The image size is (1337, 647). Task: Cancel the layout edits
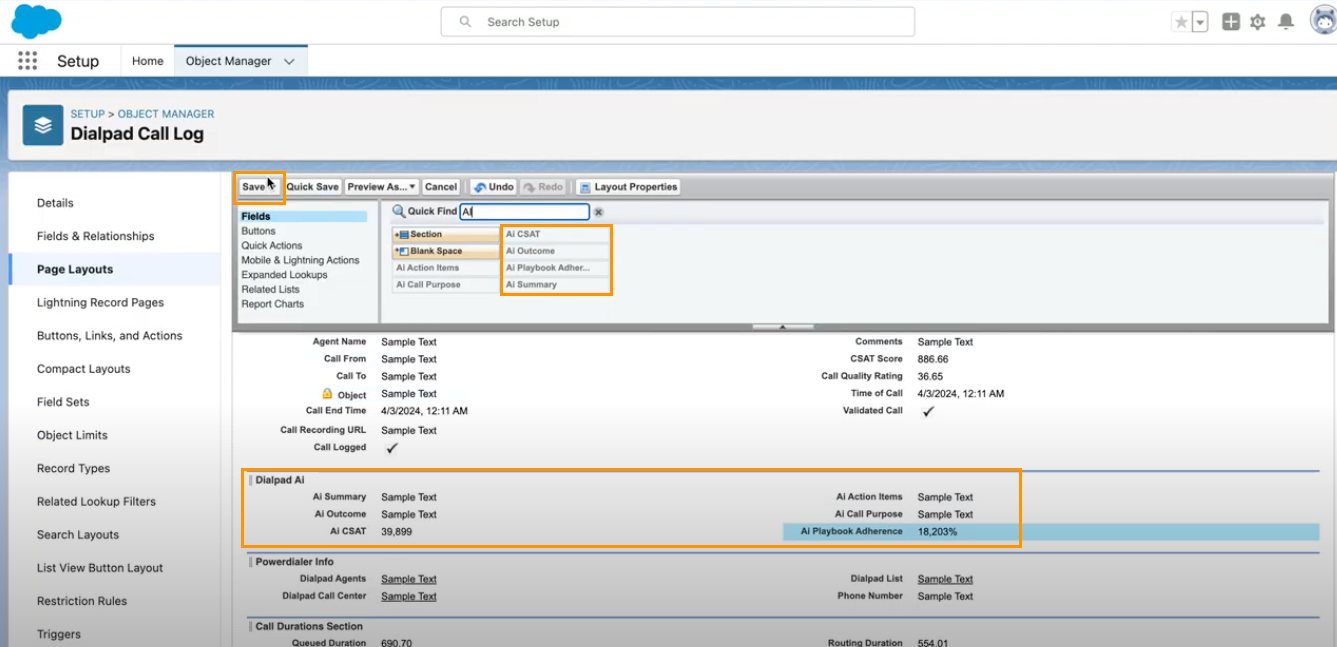[x=440, y=187]
